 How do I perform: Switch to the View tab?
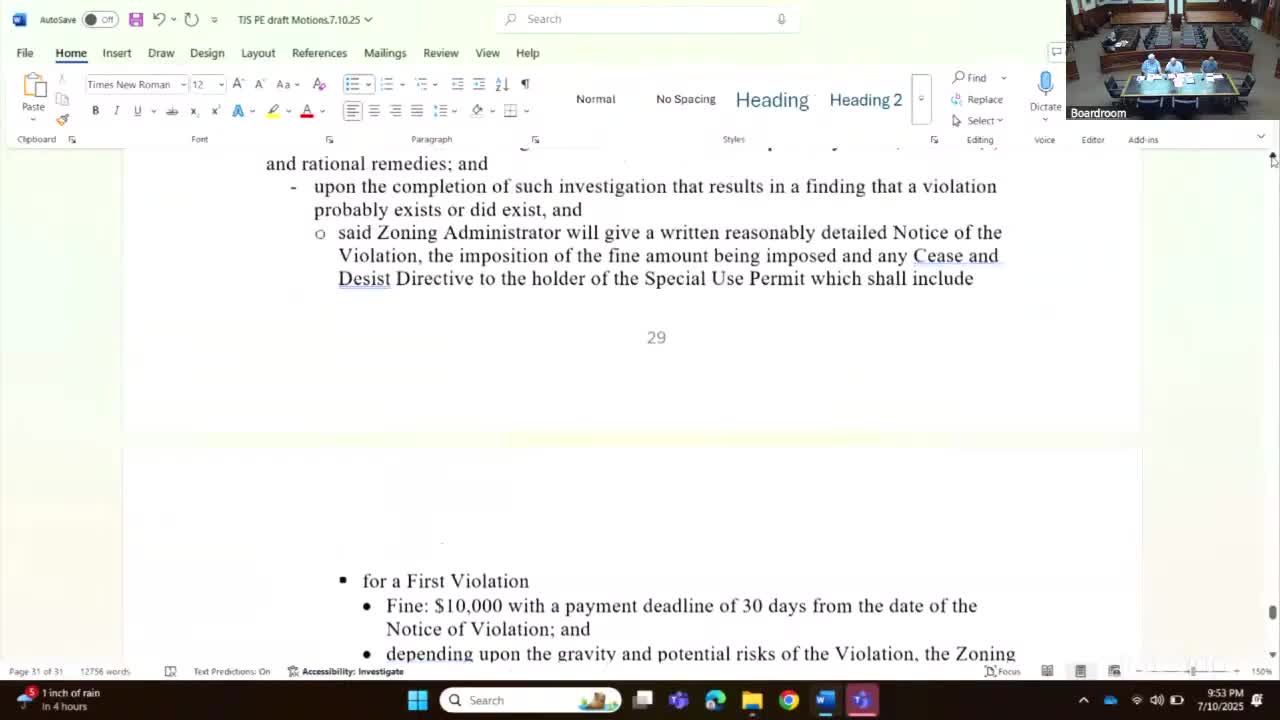pyautogui.click(x=487, y=53)
